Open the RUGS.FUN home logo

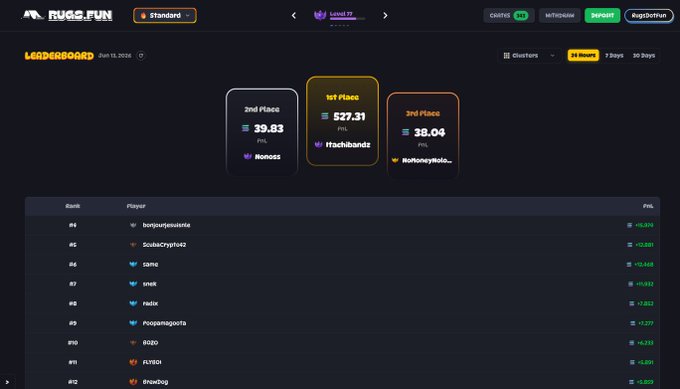click(x=68, y=16)
